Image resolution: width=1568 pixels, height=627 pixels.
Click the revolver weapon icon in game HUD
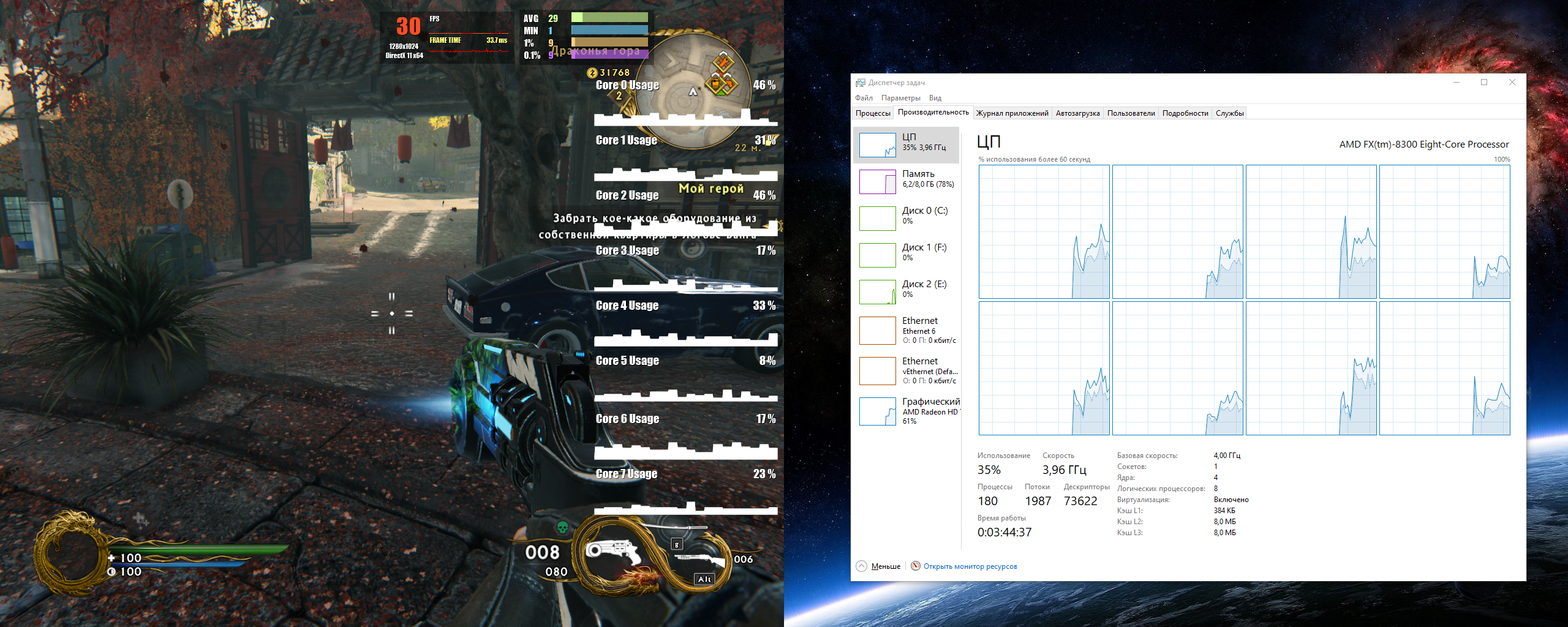coord(612,552)
